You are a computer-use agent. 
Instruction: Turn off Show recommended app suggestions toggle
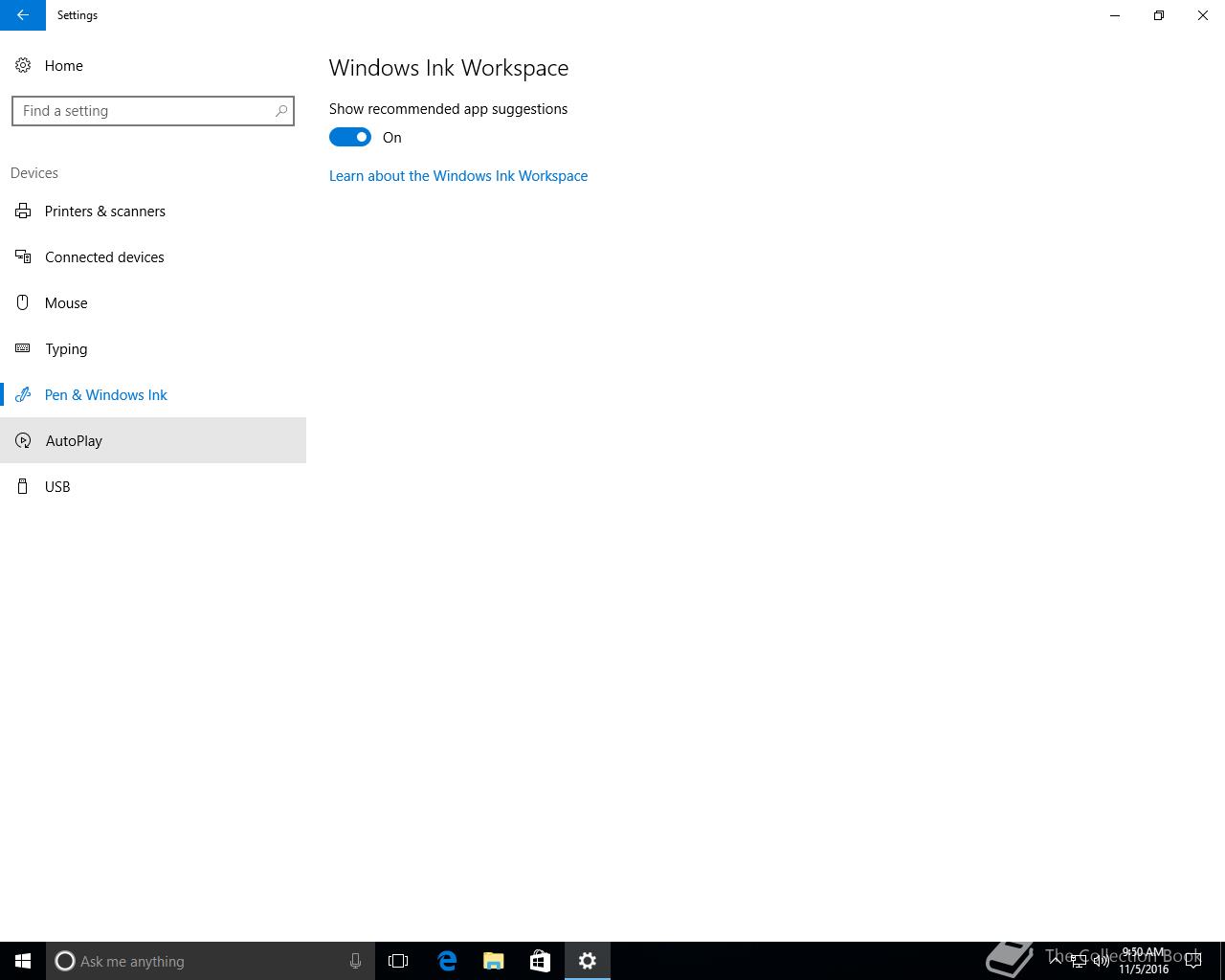tap(350, 137)
